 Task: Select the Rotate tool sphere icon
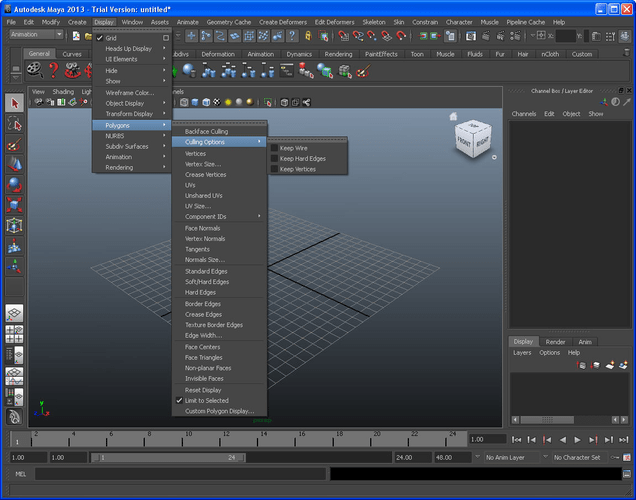(x=15, y=185)
